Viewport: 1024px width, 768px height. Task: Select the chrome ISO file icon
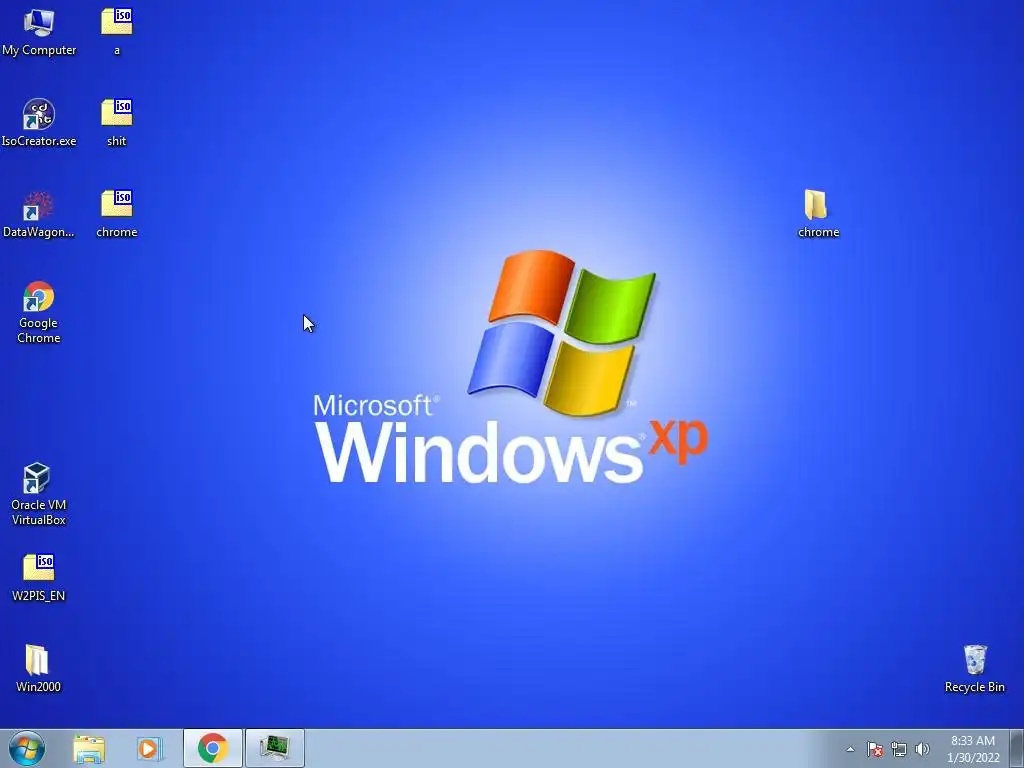117,214
